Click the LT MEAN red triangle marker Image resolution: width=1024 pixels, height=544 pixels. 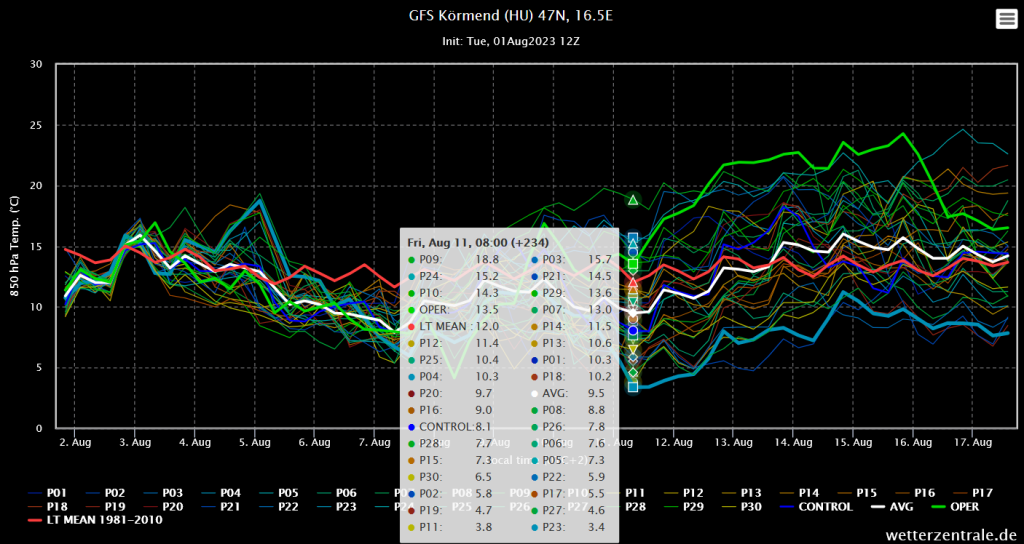pos(633,283)
